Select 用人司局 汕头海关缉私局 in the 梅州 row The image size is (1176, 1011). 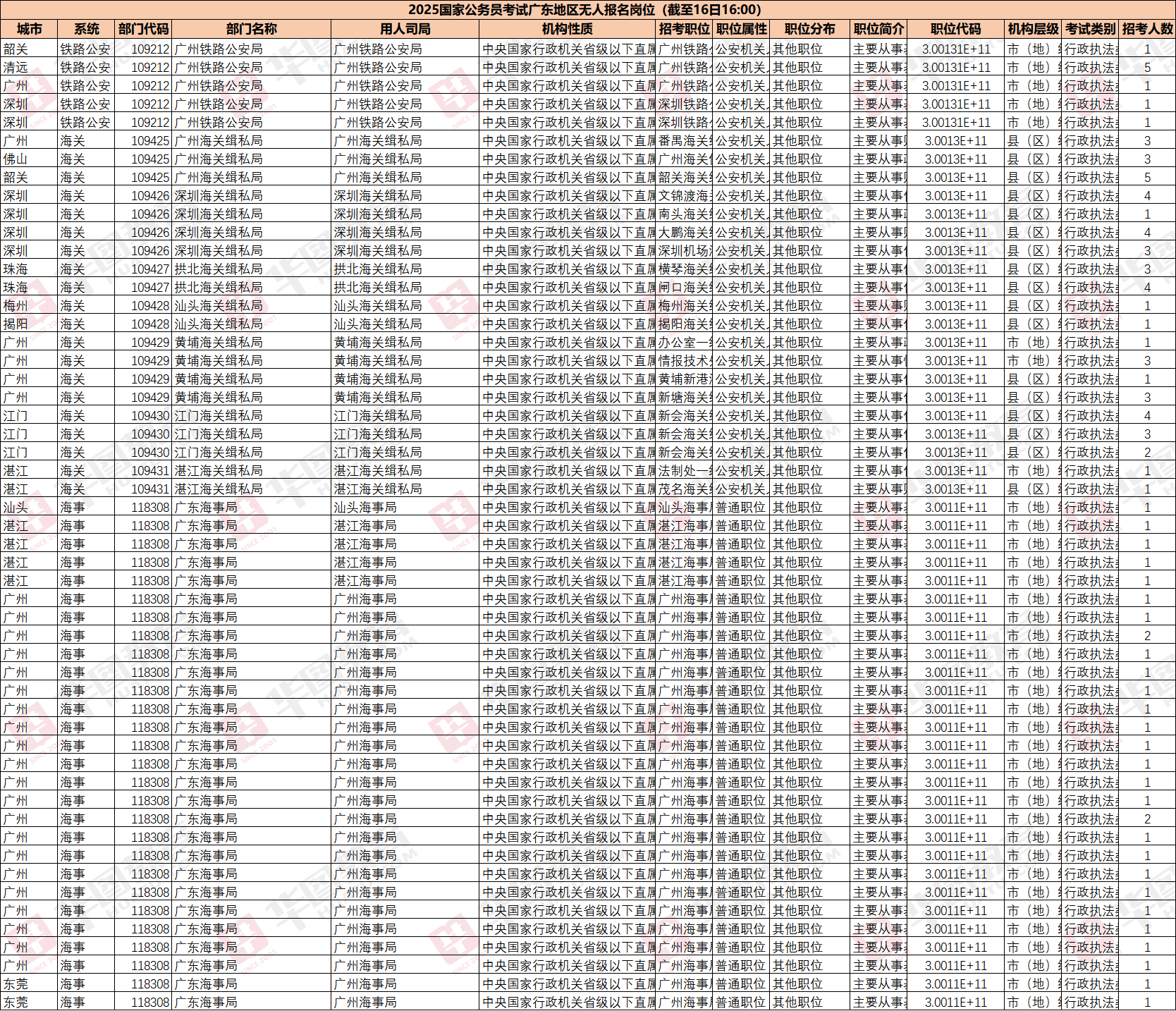click(405, 306)
